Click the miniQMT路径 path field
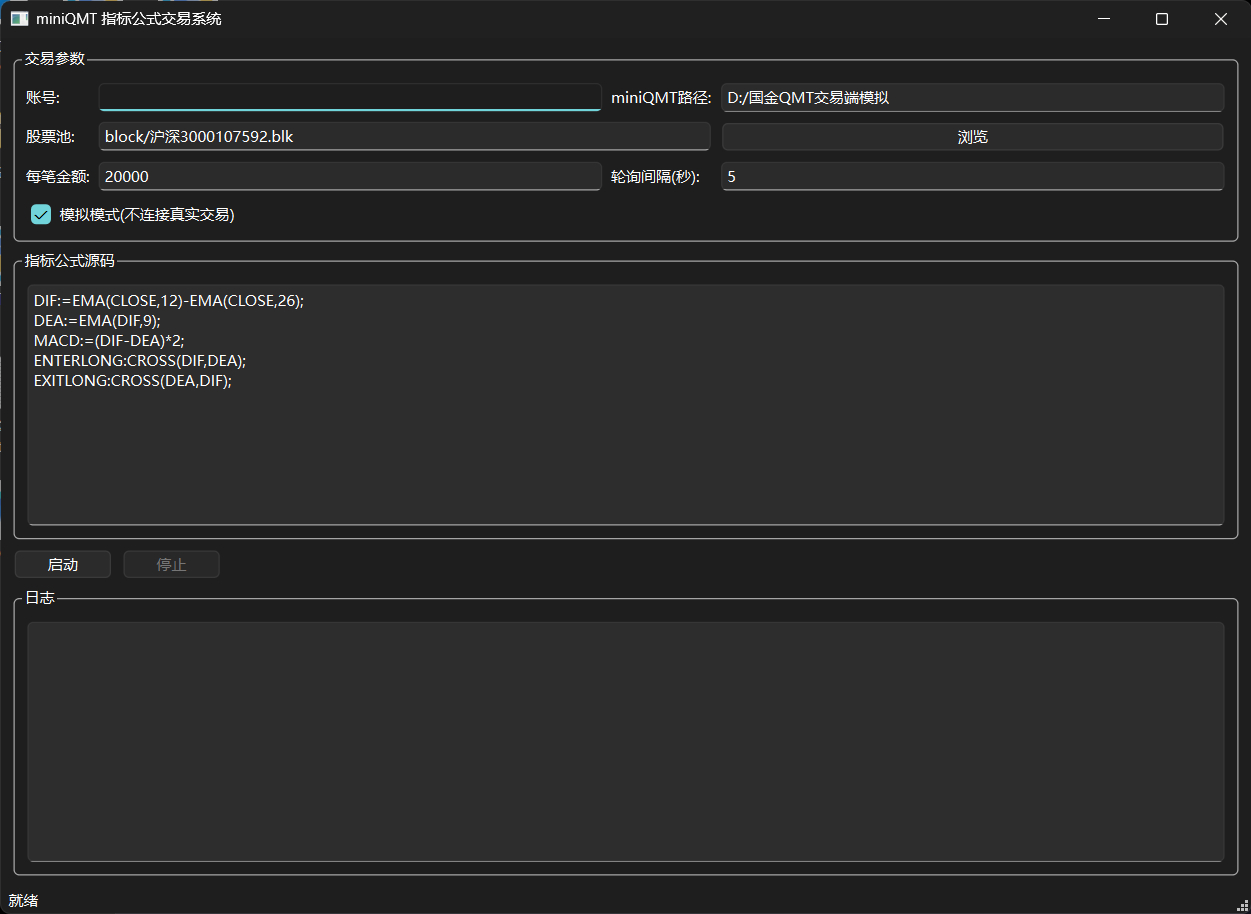This screenshot has width=1251, height=914. (972, 97)
